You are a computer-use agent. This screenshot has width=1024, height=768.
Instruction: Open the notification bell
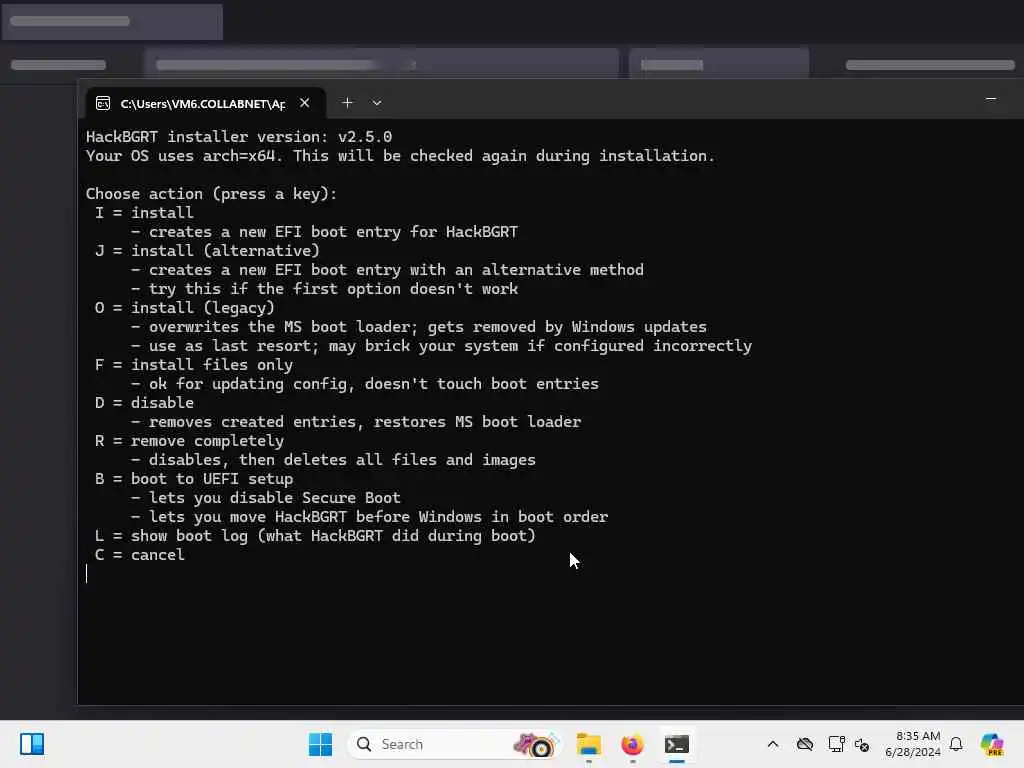pos(955,744)
